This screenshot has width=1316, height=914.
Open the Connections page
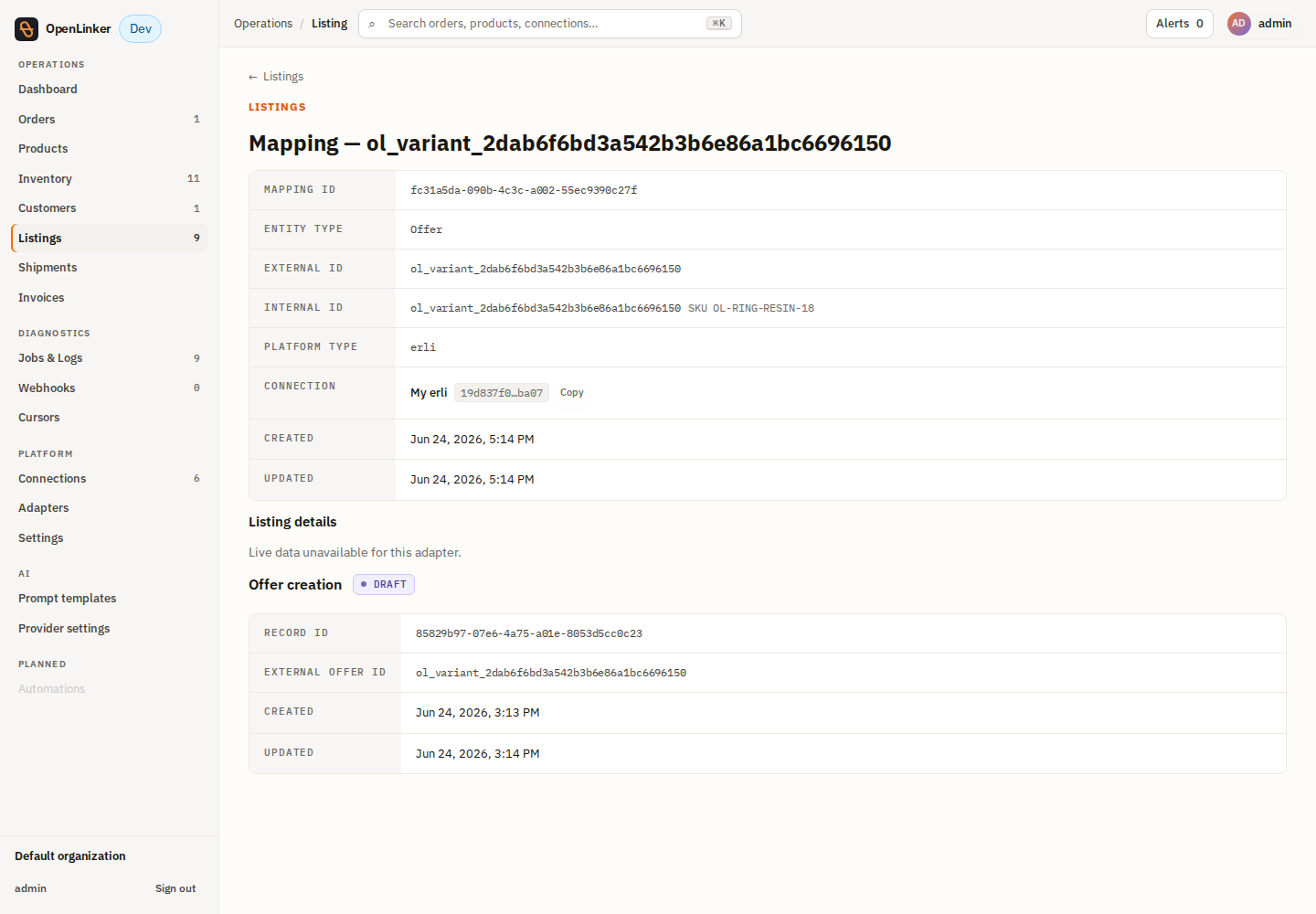coord(109,479)
